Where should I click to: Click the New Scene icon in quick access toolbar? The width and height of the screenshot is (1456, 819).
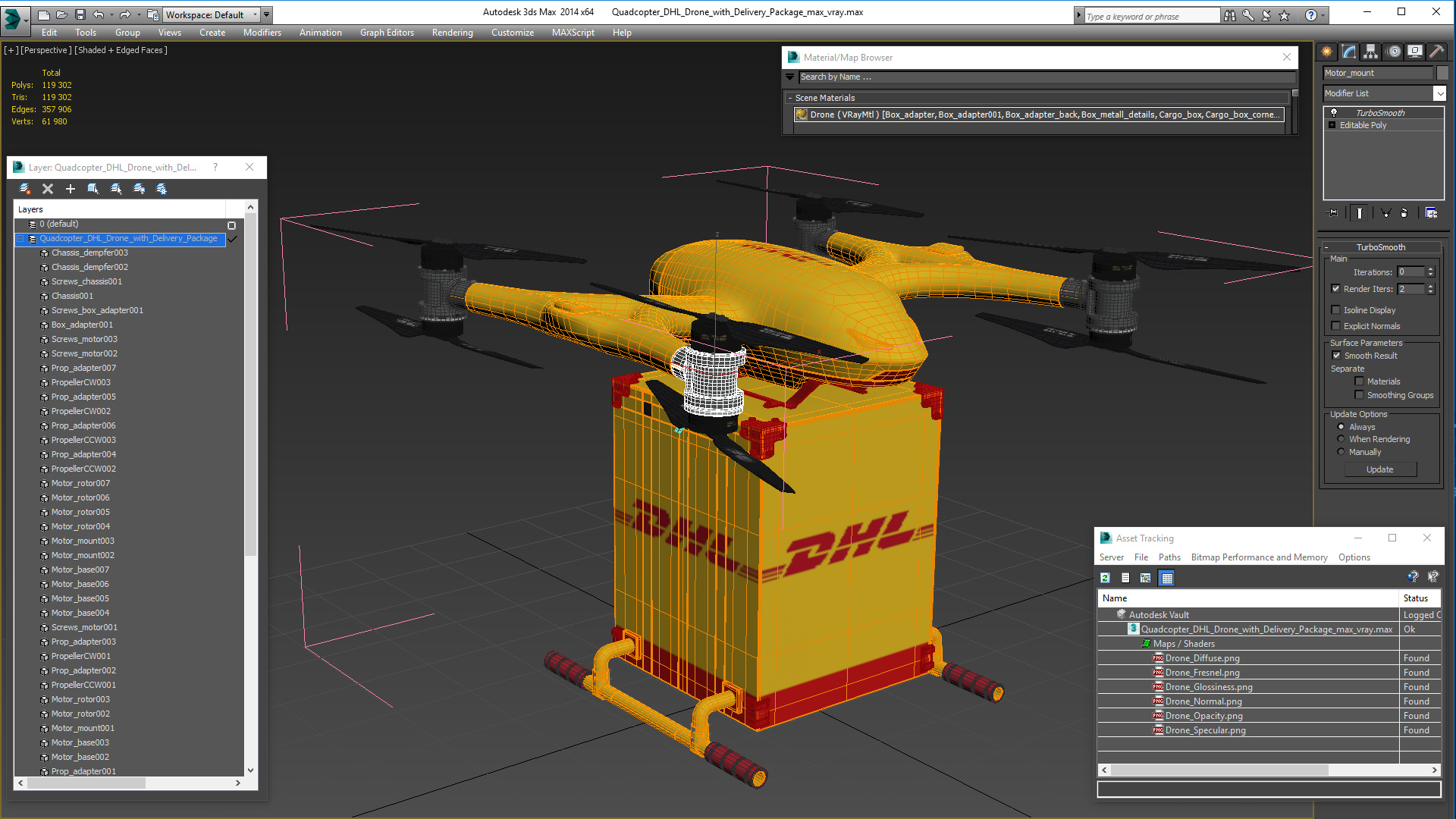pos(44,14)
